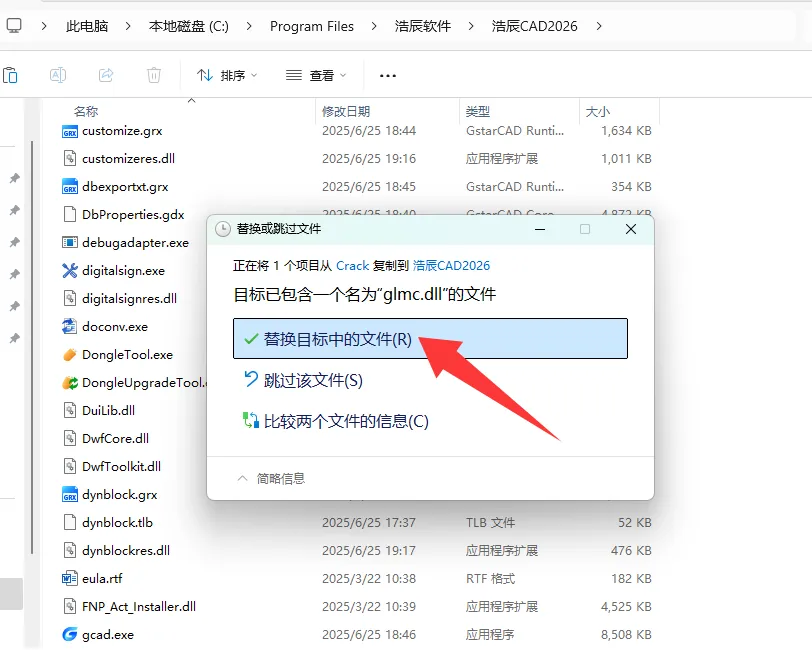Navigate to 浩辰CAD2026 breadcrumb
This screenshot has height=654, width=812.
point(534,26)
